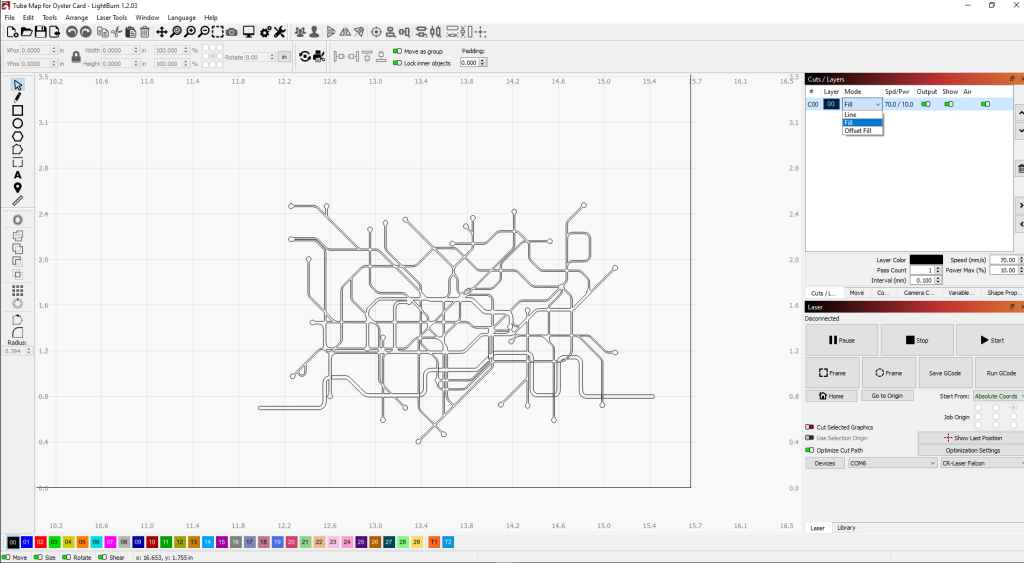The image size is (1024, 563).
Task: Activate the Pan/move view arrows icon
Action: [161, 32]
